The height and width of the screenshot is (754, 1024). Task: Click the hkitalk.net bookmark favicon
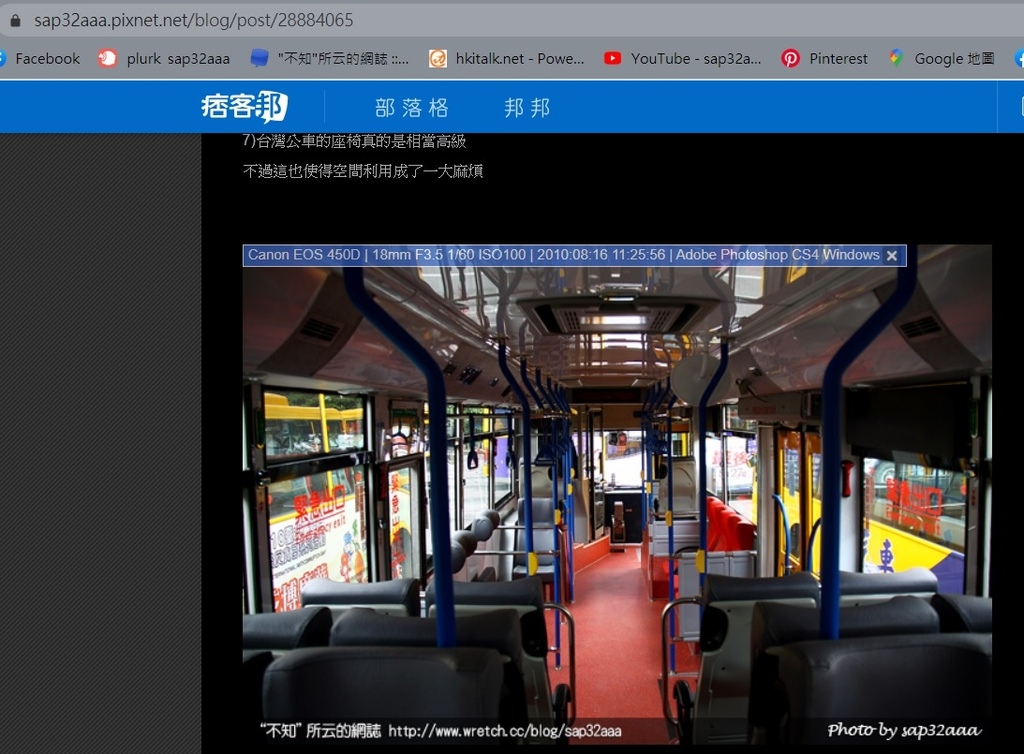click(x=438, y=59)
